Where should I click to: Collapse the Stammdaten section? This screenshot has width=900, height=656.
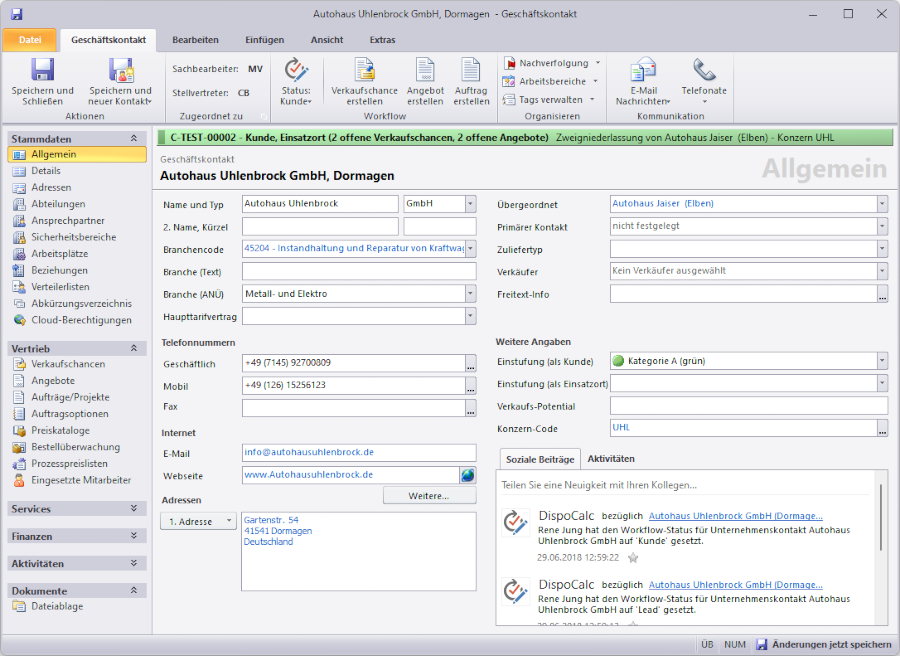click(x=134, y=138)
